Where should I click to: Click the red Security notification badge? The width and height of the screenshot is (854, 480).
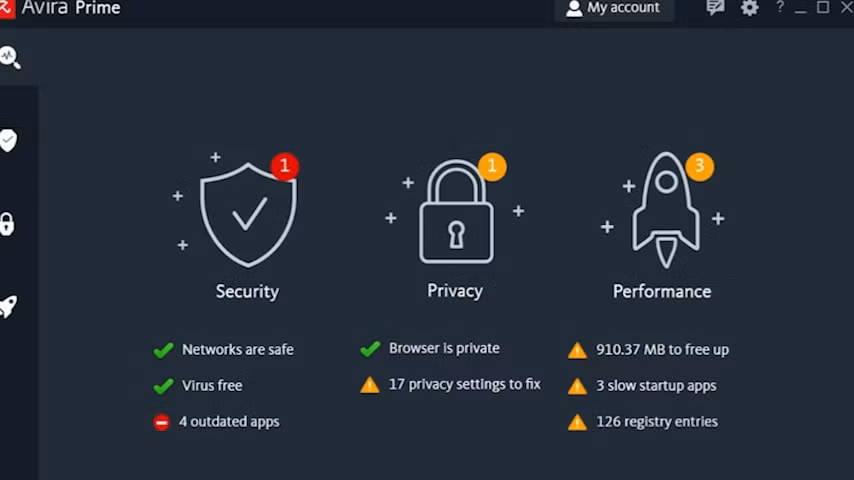(x=284, y=166)
